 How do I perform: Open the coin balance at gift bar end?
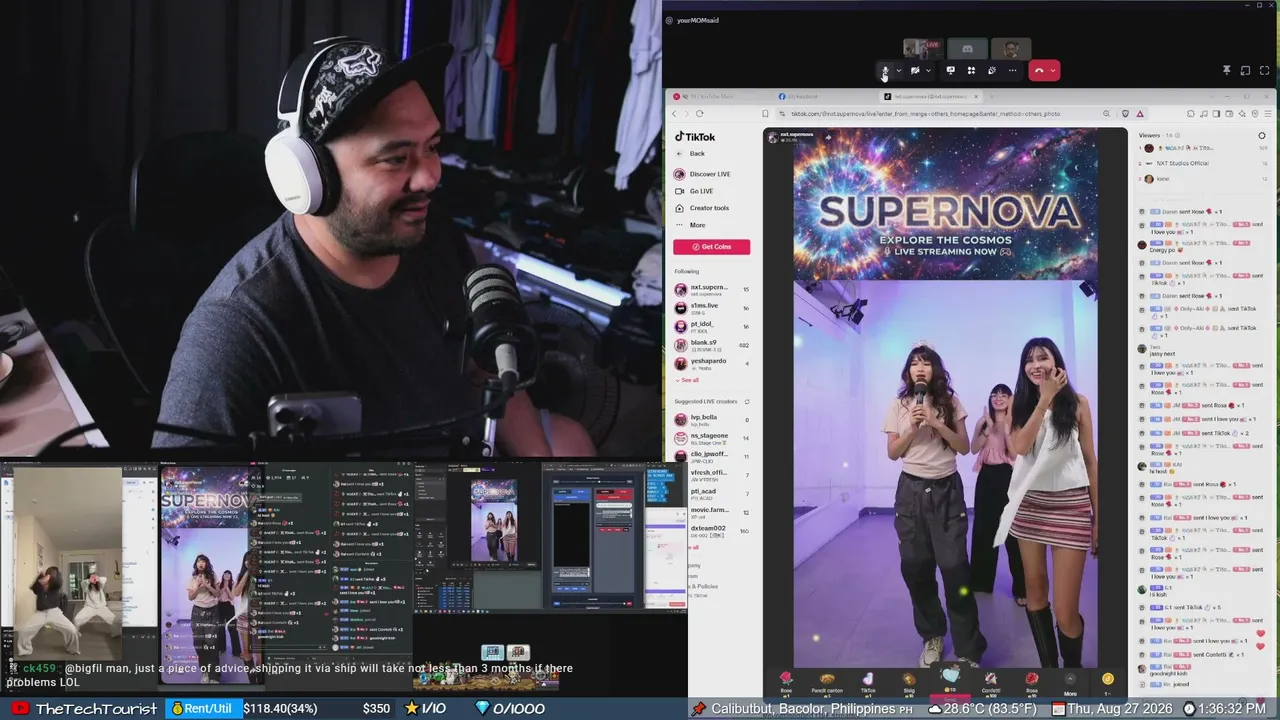[1107, 683]
